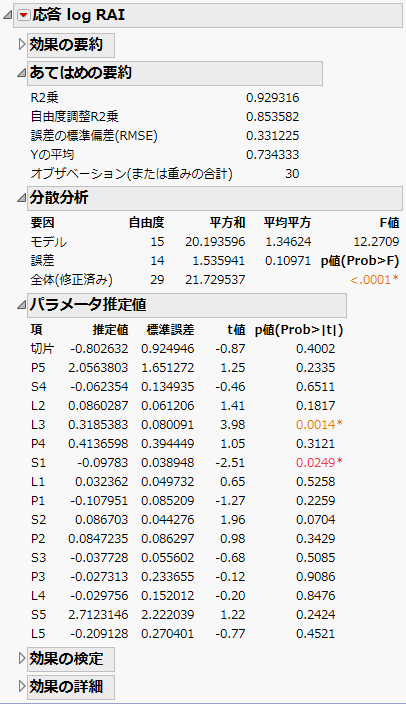The width and height of the screenshot is (406, 704).
Task: Click the 平方和 column header
Action: click(x=227, y=223)
